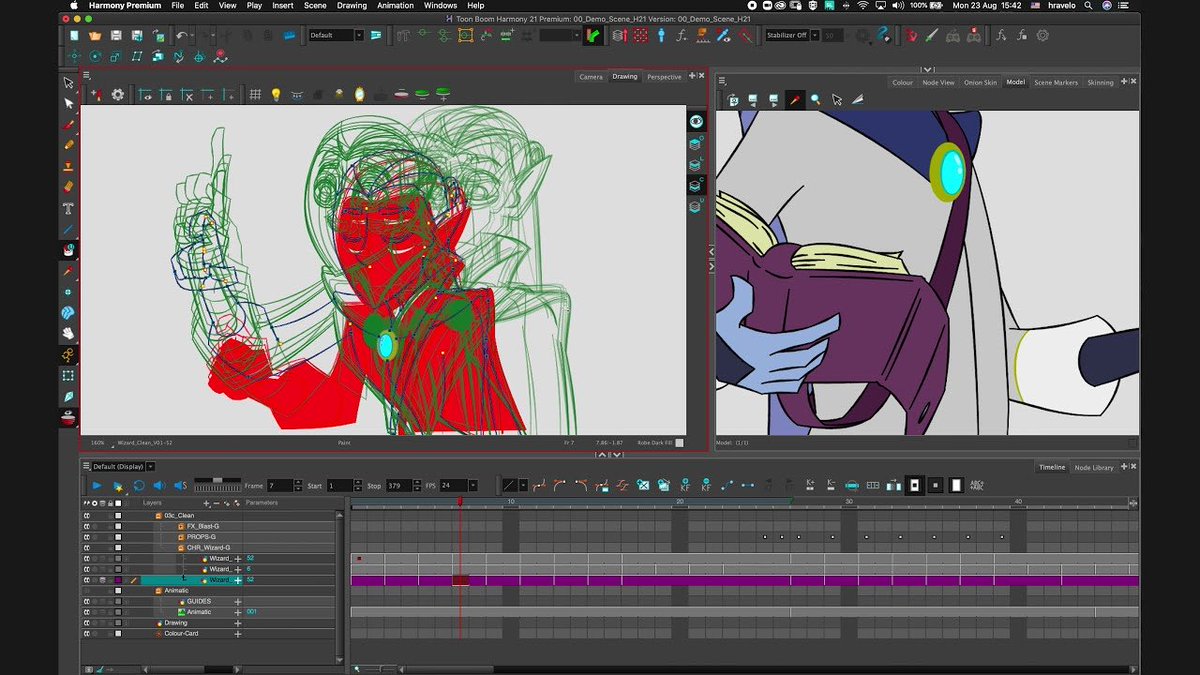Viewport: 1200px width, 675px height.
Task: Click the Node View tab
Action: (x=938, y=82)
